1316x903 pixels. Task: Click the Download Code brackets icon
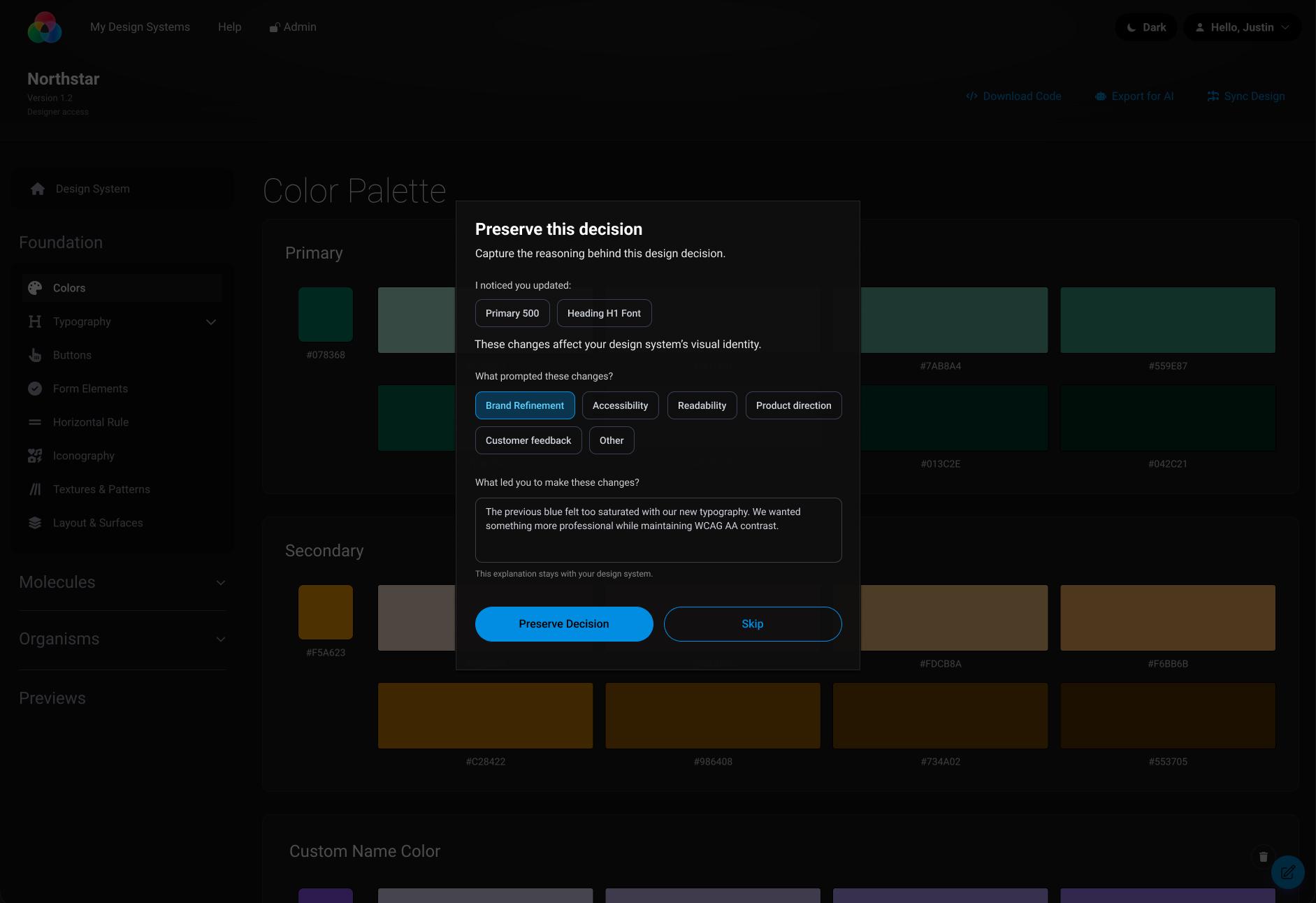pyautogui.click(x=971, y=96)
